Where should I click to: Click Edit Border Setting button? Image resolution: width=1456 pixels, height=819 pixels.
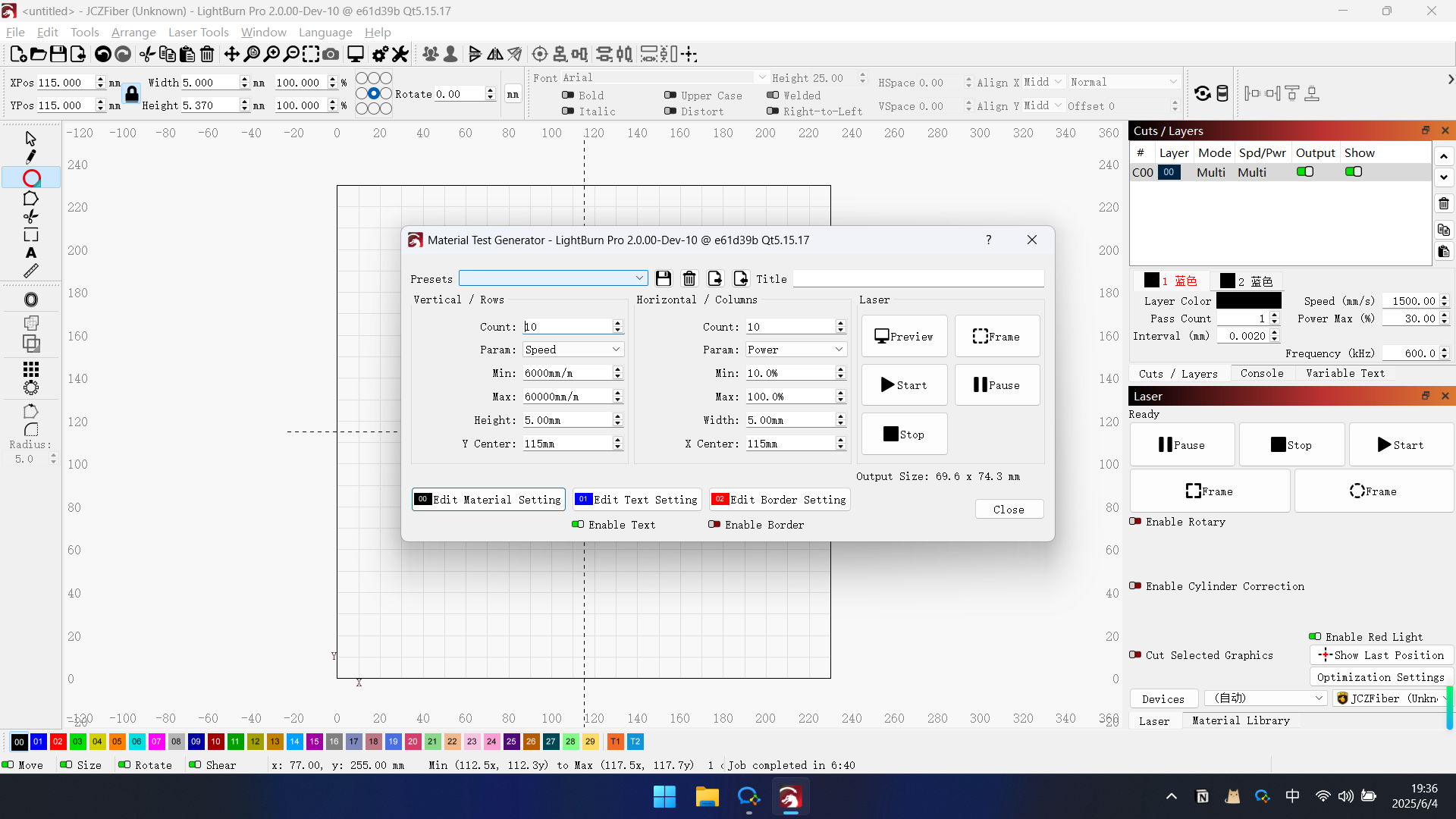(780, 500)
